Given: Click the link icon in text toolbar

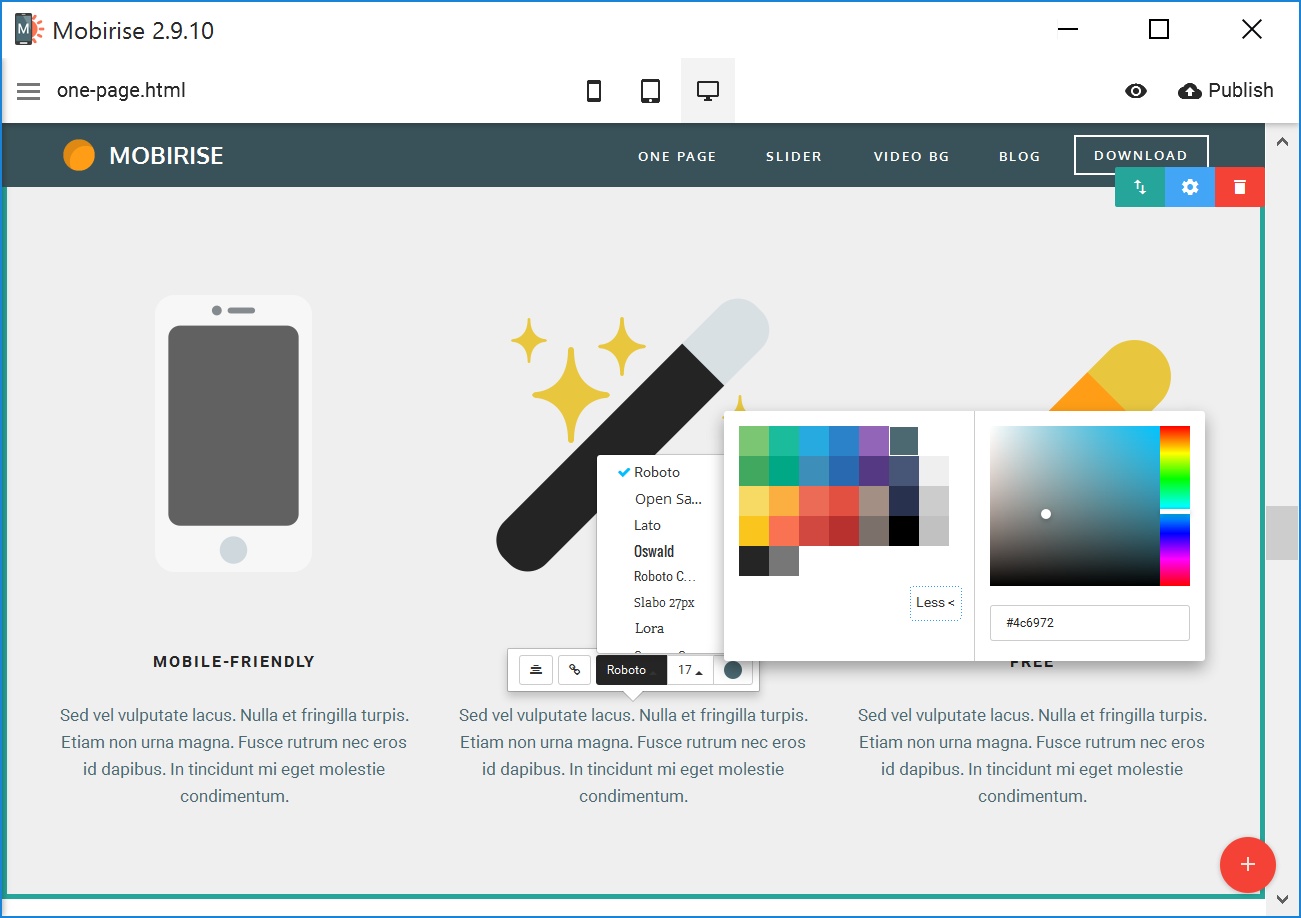Looking at the screenshot, I should 574,670.
